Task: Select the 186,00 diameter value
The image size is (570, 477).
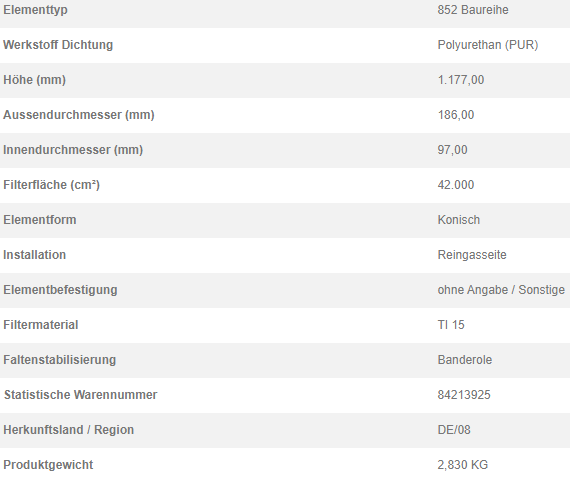Action: click(456, 115)
